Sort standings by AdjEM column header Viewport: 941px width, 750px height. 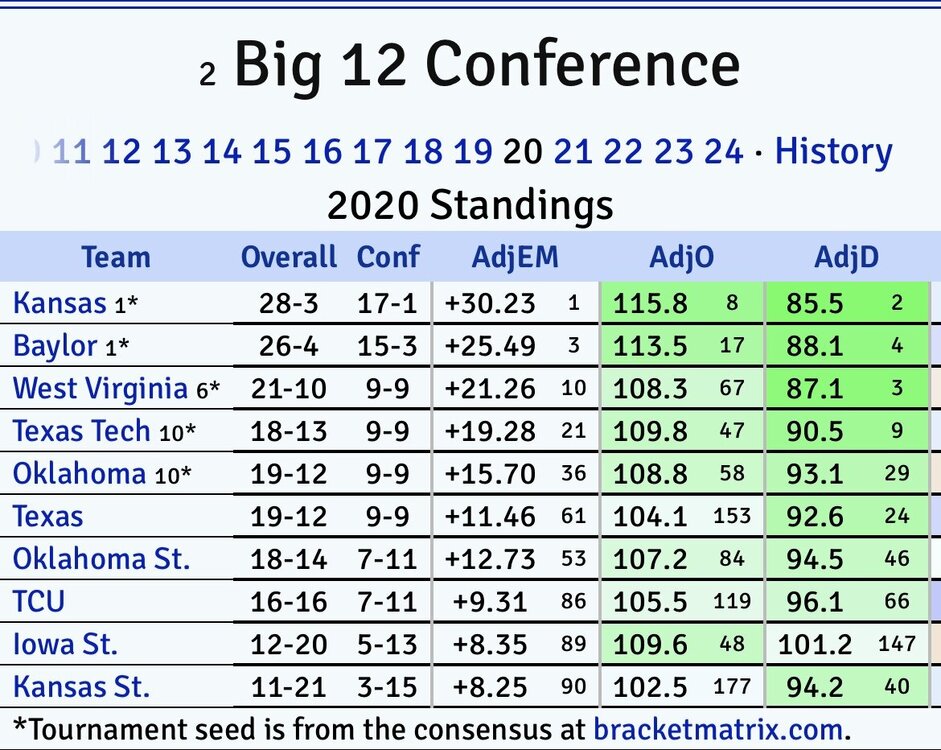(x=514, y=257)
